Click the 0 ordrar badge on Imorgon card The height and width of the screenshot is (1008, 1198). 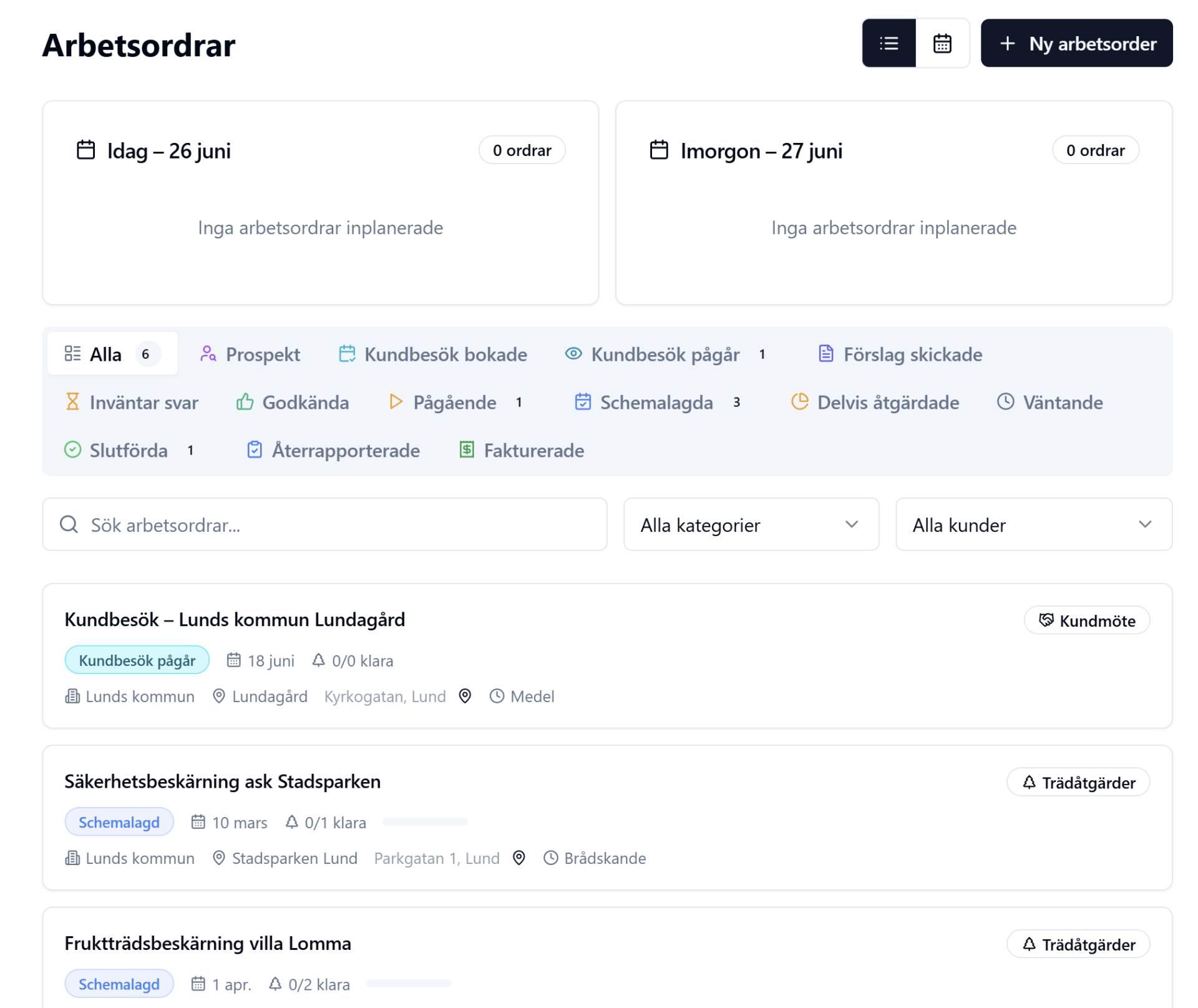pos(1095,150)
